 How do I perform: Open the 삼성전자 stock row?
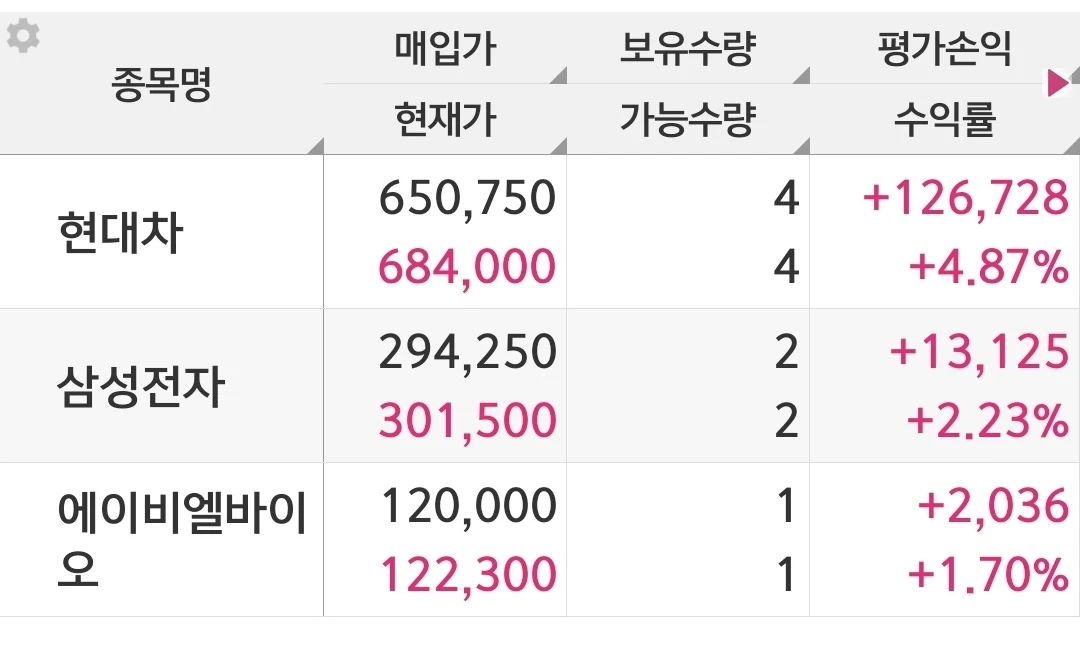point(540,386)
